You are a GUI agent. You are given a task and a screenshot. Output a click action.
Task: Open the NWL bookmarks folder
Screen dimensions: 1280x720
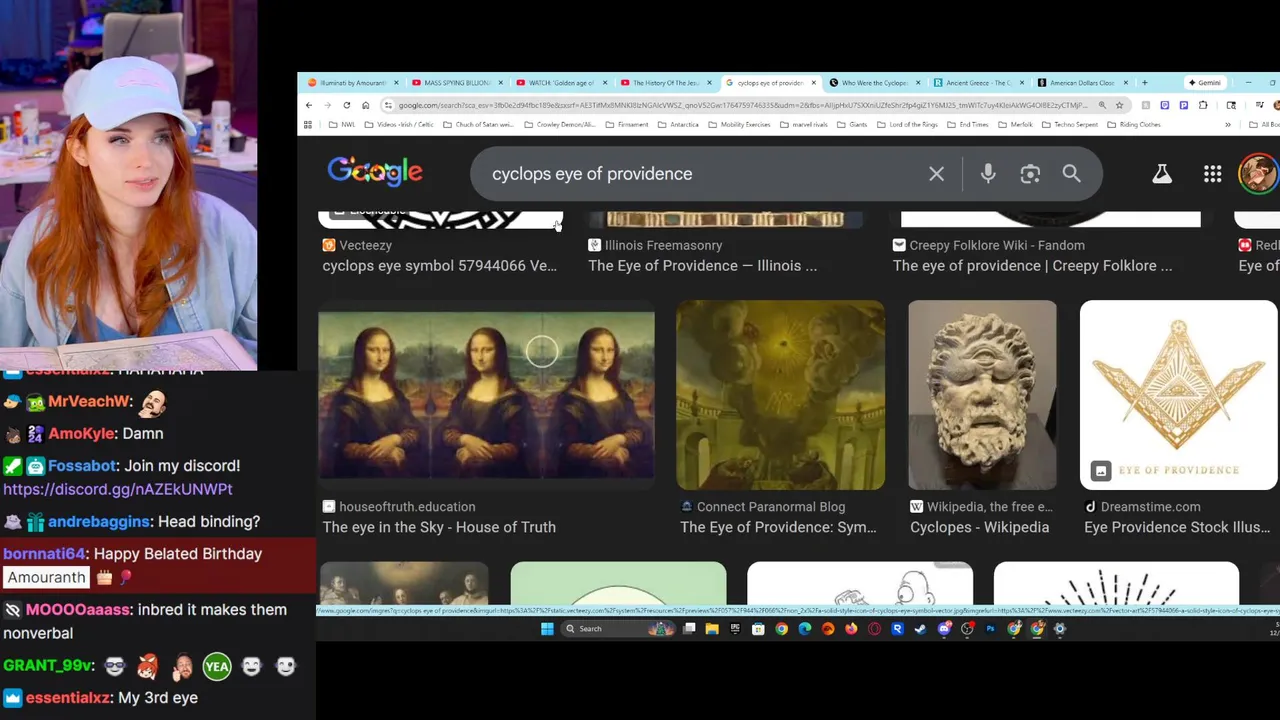(x=342, y=125)
